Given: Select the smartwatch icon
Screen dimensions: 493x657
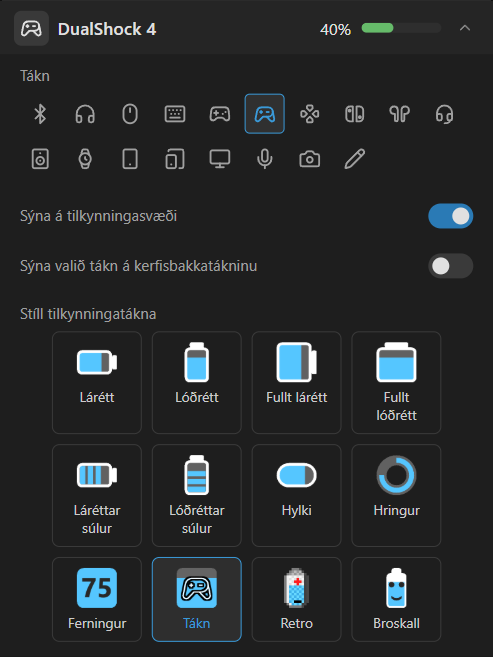Looking at the screenshot, I should point(85,159).
